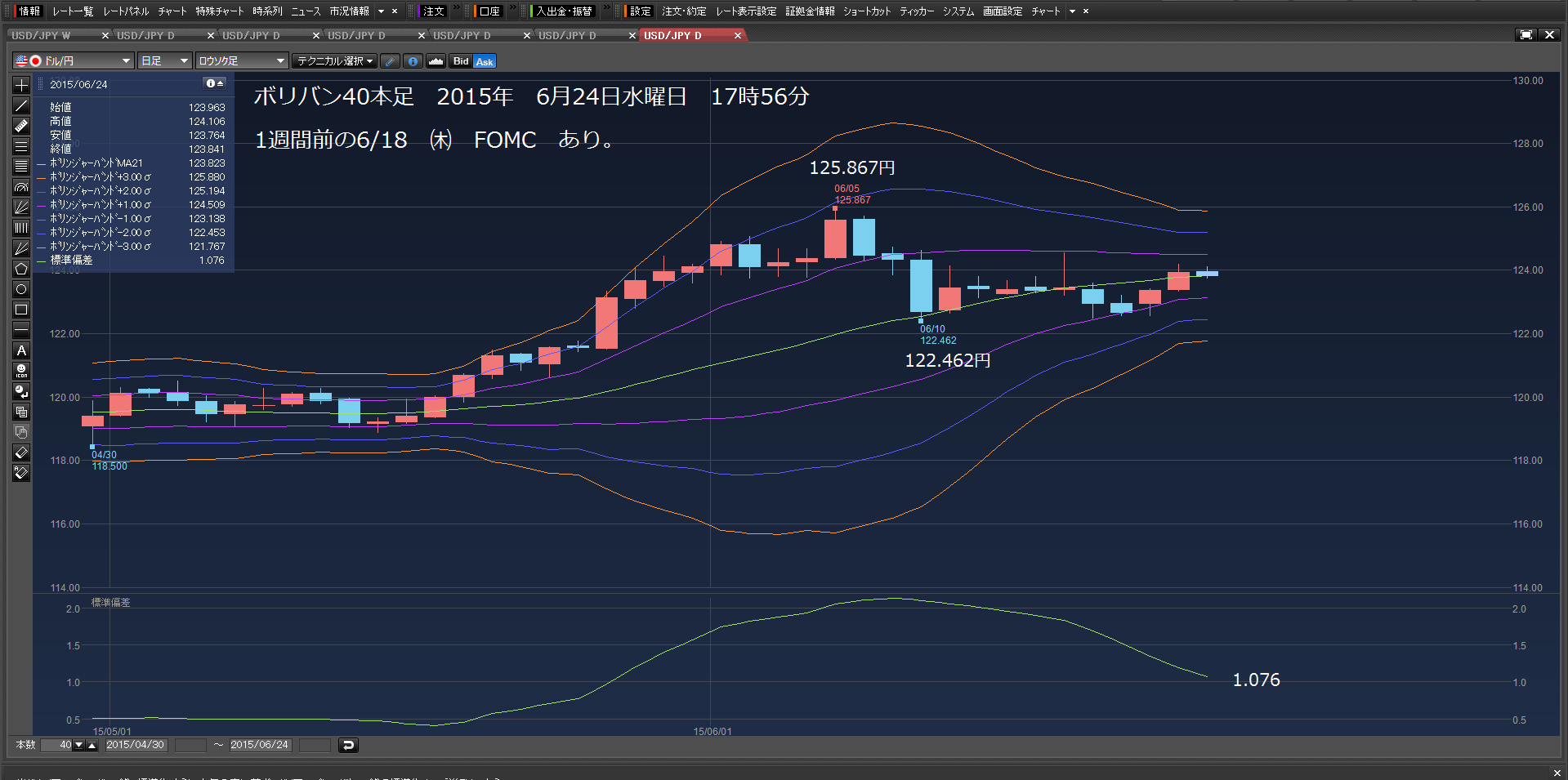Click the 入出金・振替 button
Image resolution: width=1568 pixels, height=780 pixels.
(562, 11)
